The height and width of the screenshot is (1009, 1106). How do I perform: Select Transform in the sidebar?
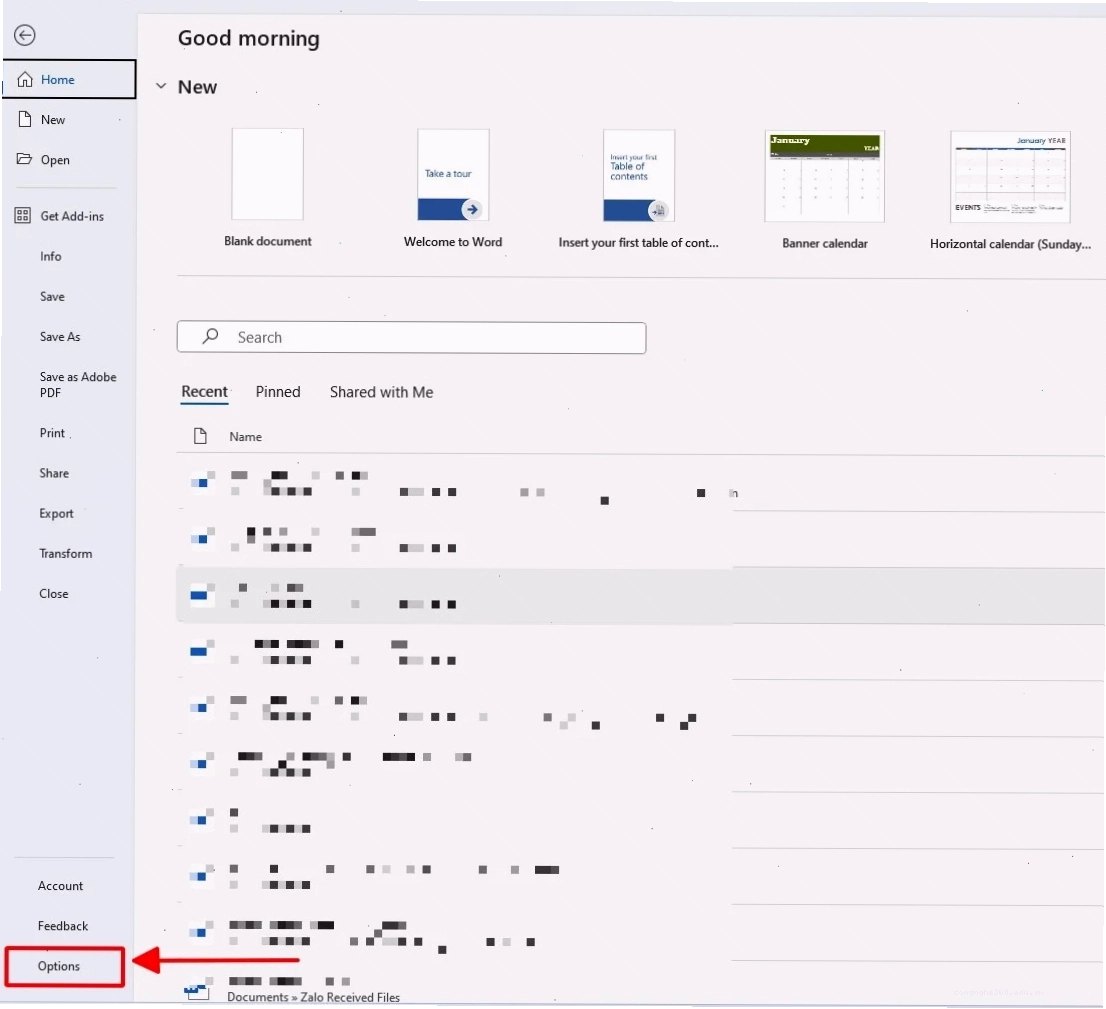tap(66, 553)
